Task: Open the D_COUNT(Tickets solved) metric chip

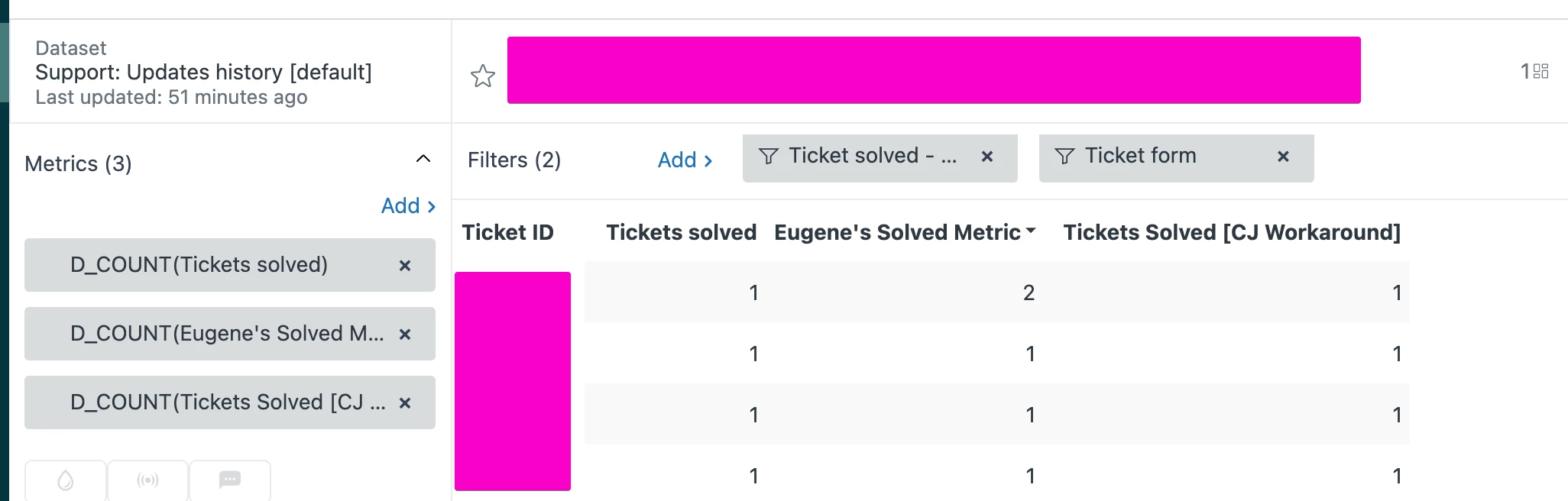Action: (x=199, y=265)
